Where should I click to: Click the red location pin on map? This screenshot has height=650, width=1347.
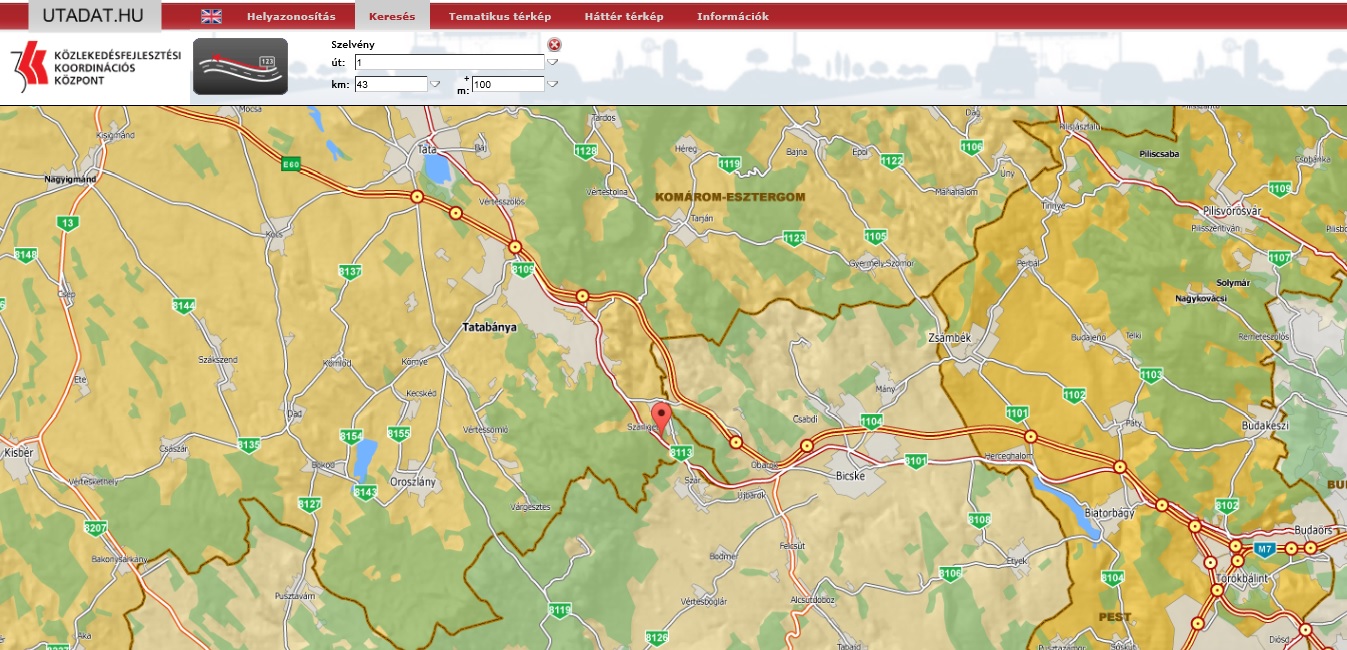pyautogui.click(x=661, y=417)
